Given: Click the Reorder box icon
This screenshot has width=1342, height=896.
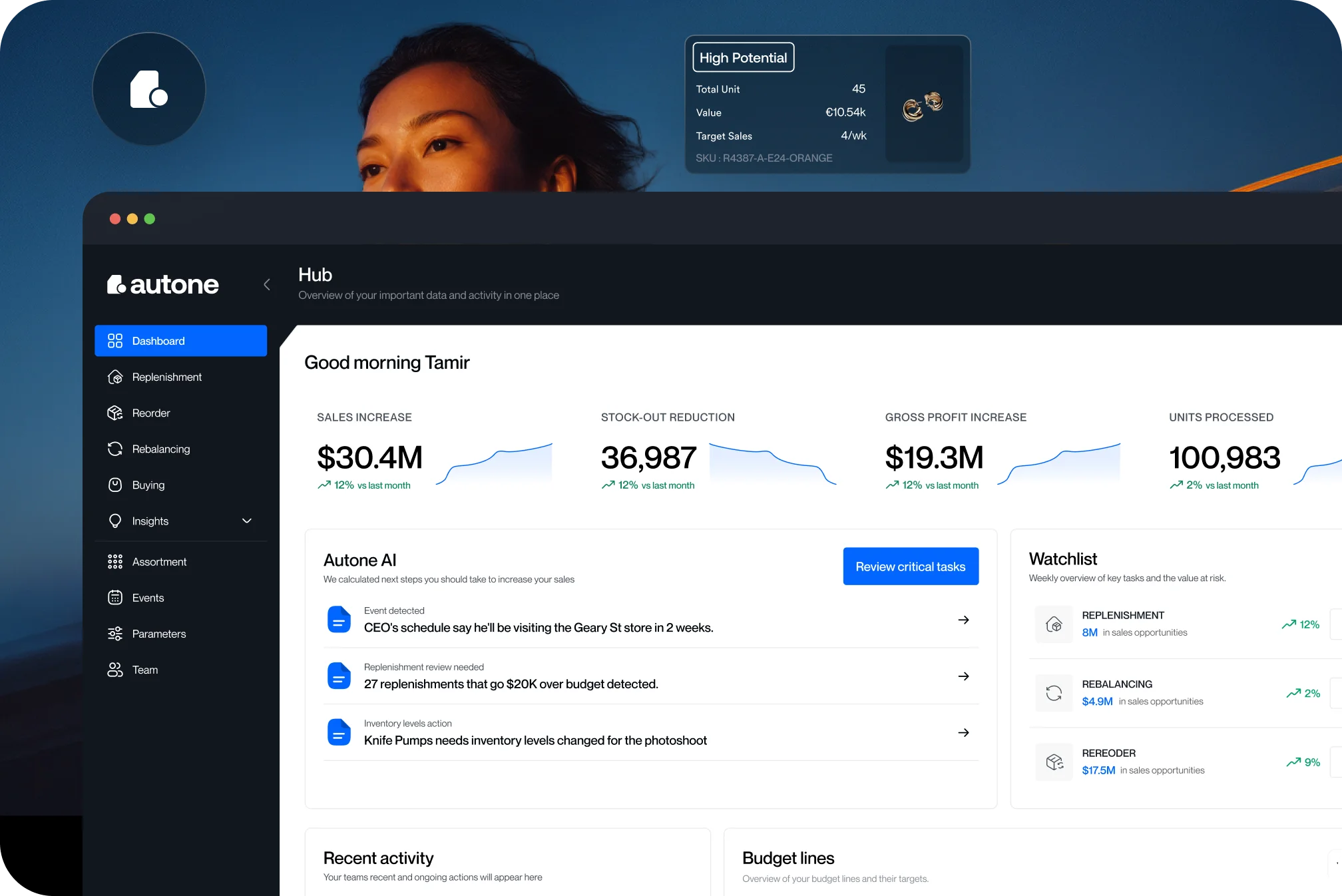Looking at the screenshot, I should (115, 413).
